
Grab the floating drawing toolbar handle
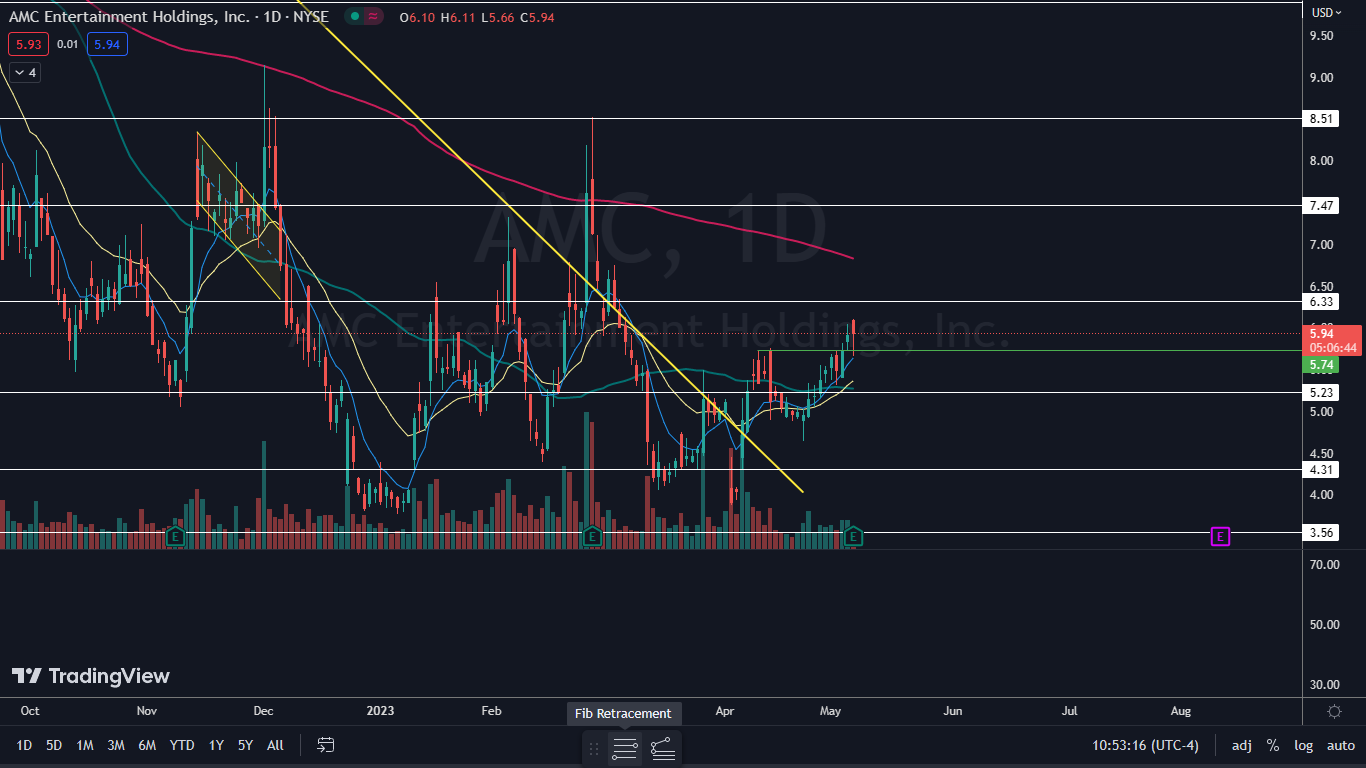[x=594, y=747]
